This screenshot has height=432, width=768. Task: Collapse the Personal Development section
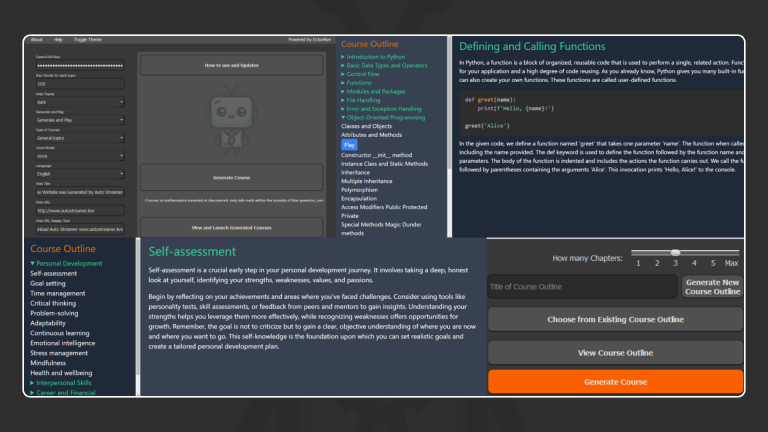[x=67, y=263]
